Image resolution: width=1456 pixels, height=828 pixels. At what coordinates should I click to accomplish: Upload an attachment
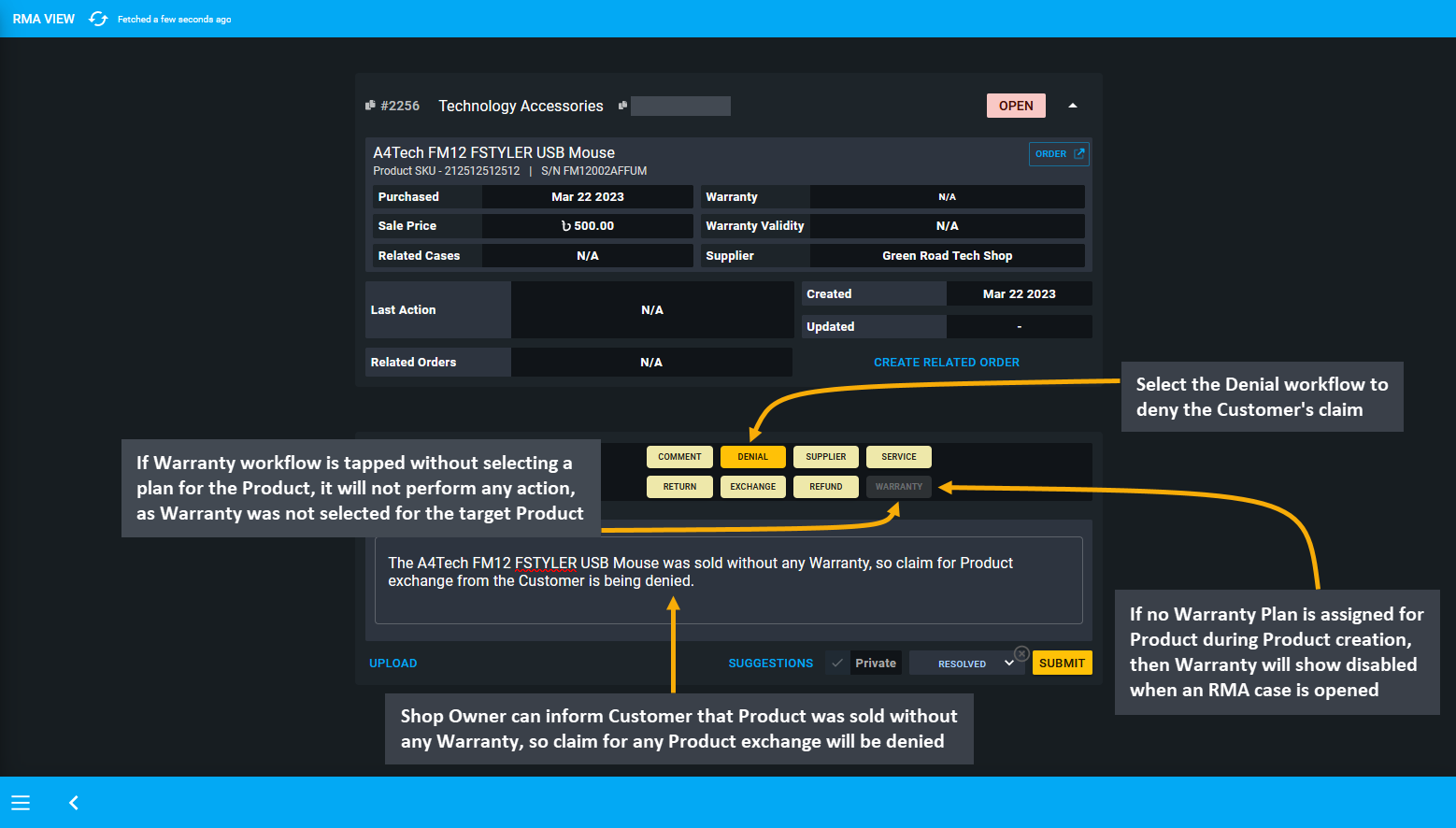[393, 664]
